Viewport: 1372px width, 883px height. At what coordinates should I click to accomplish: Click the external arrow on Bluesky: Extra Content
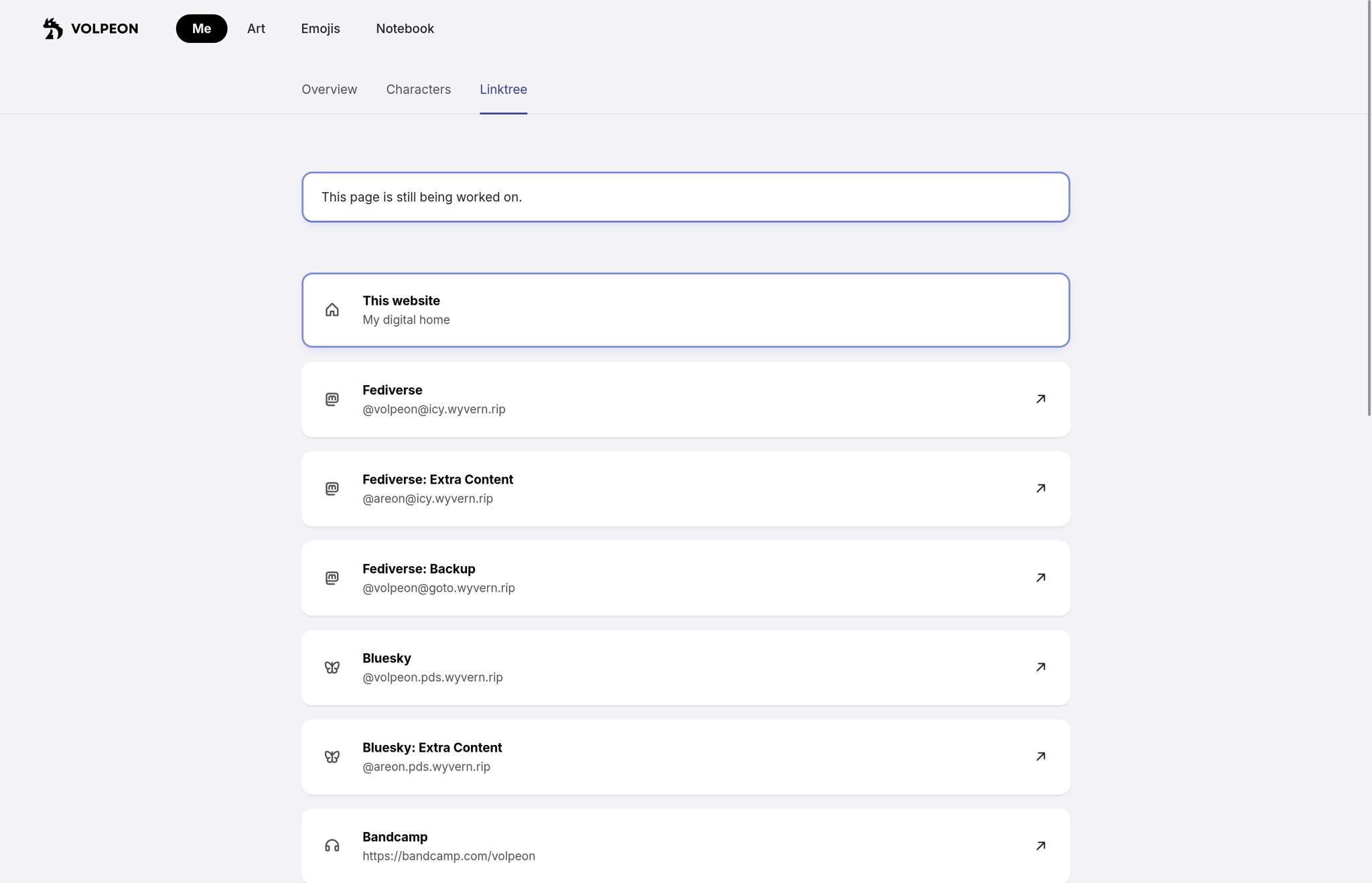click(x=1040, y=756)
